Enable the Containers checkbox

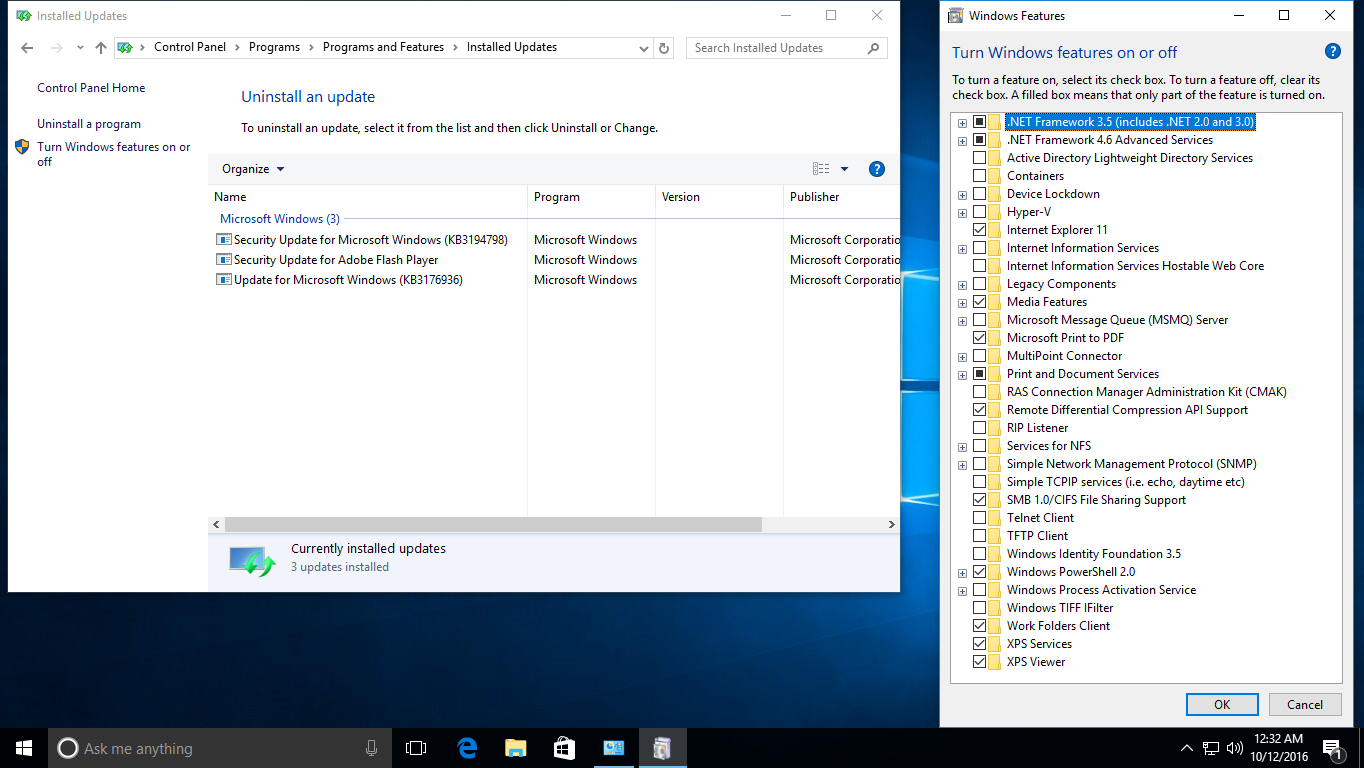(x=979, y=176)
